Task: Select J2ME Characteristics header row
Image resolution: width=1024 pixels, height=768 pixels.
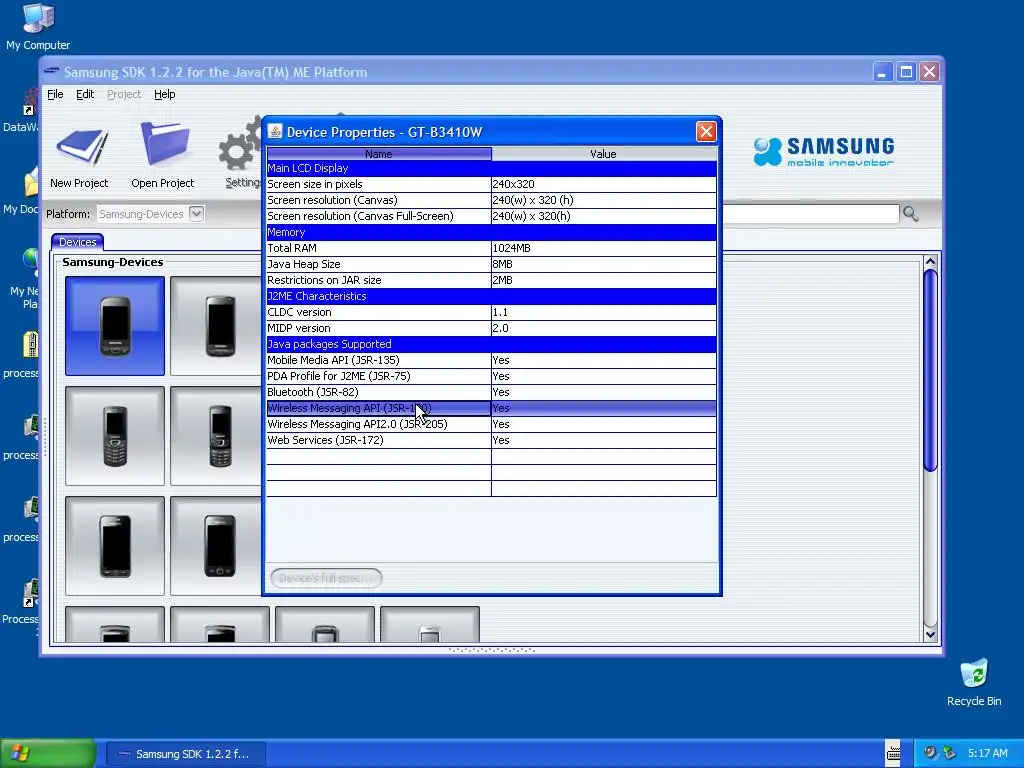Action: 491,296
